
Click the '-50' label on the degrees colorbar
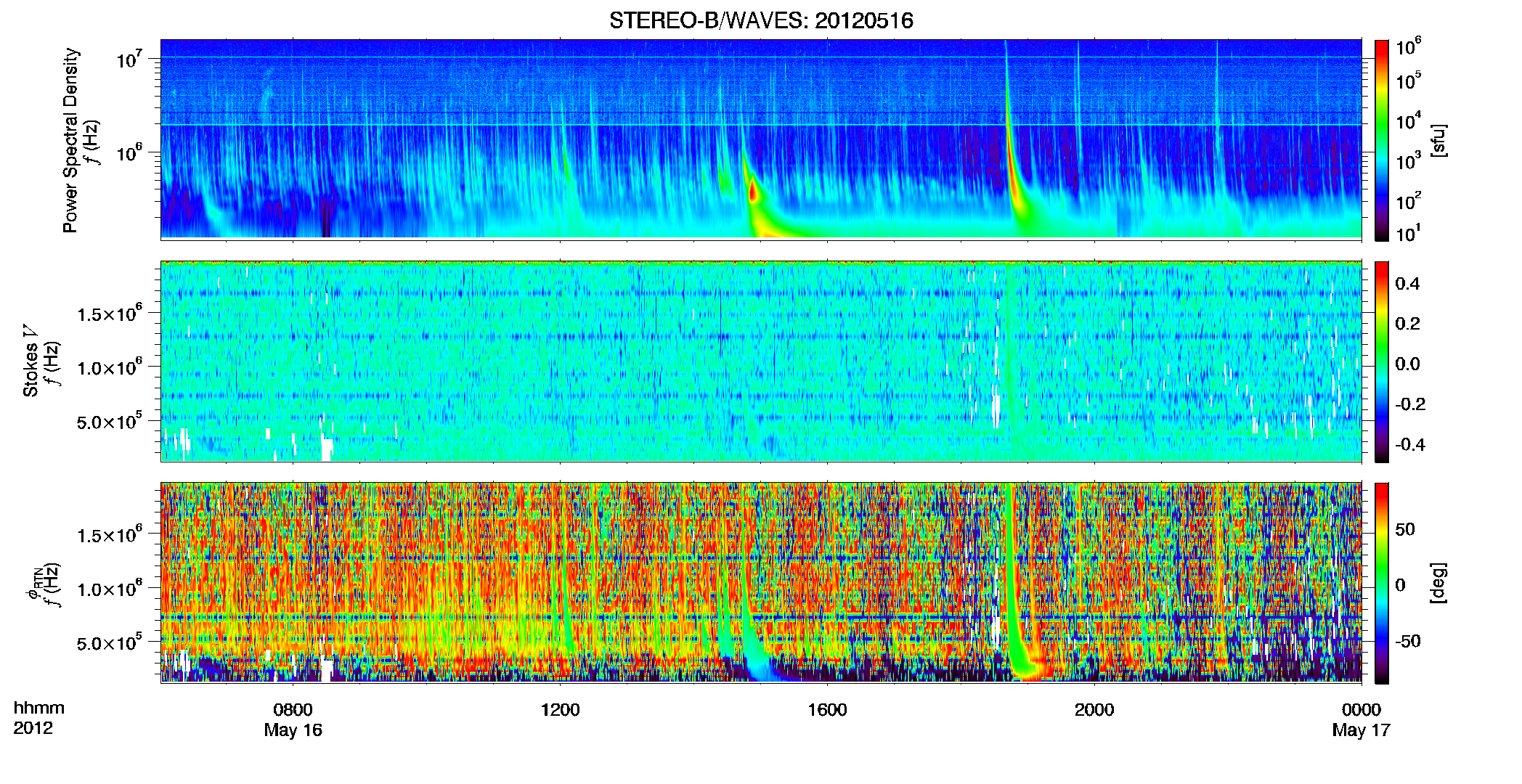tap(1408, 641)
